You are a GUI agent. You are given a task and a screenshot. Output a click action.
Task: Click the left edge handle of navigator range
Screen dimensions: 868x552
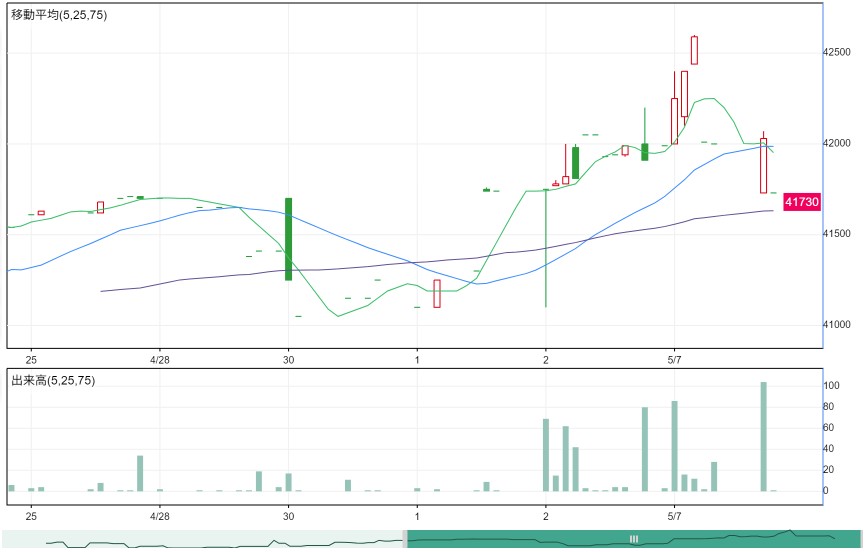pos(405,539)
